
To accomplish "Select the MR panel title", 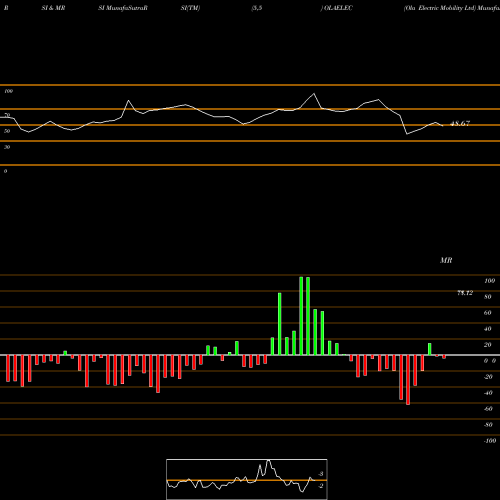I will [x=446, y=260].
